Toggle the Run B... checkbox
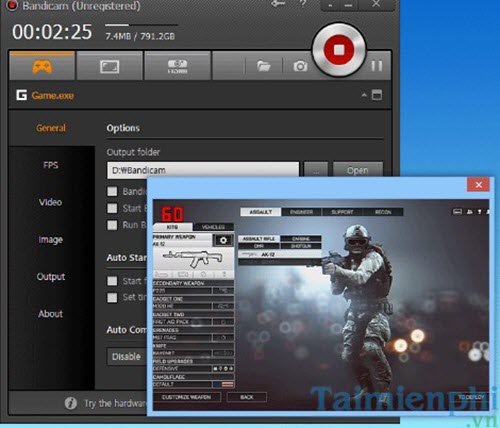Viewport: 500px width, 428px height. (112, 225)
